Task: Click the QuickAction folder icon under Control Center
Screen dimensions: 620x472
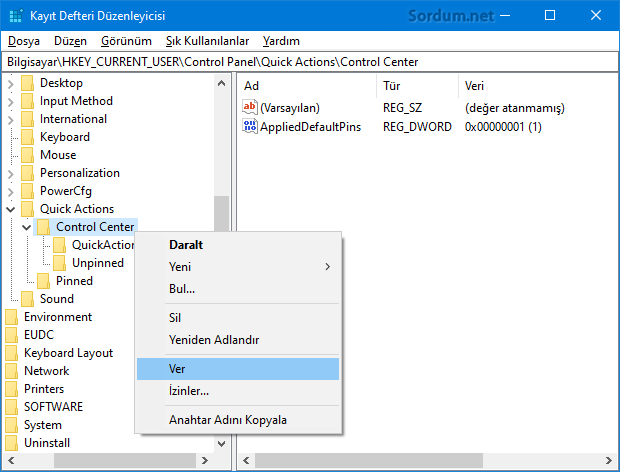Action: (x=60, y=245)
